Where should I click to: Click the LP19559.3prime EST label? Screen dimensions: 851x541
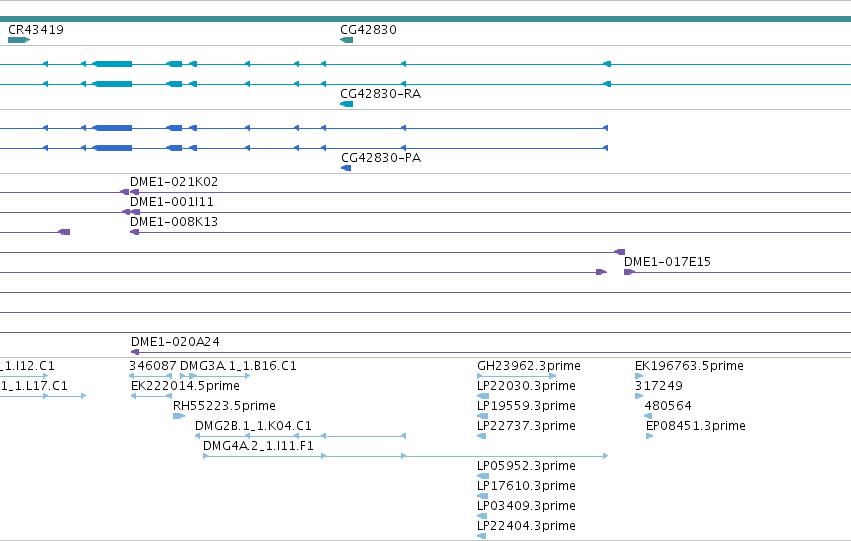click(x=526, y=406)
